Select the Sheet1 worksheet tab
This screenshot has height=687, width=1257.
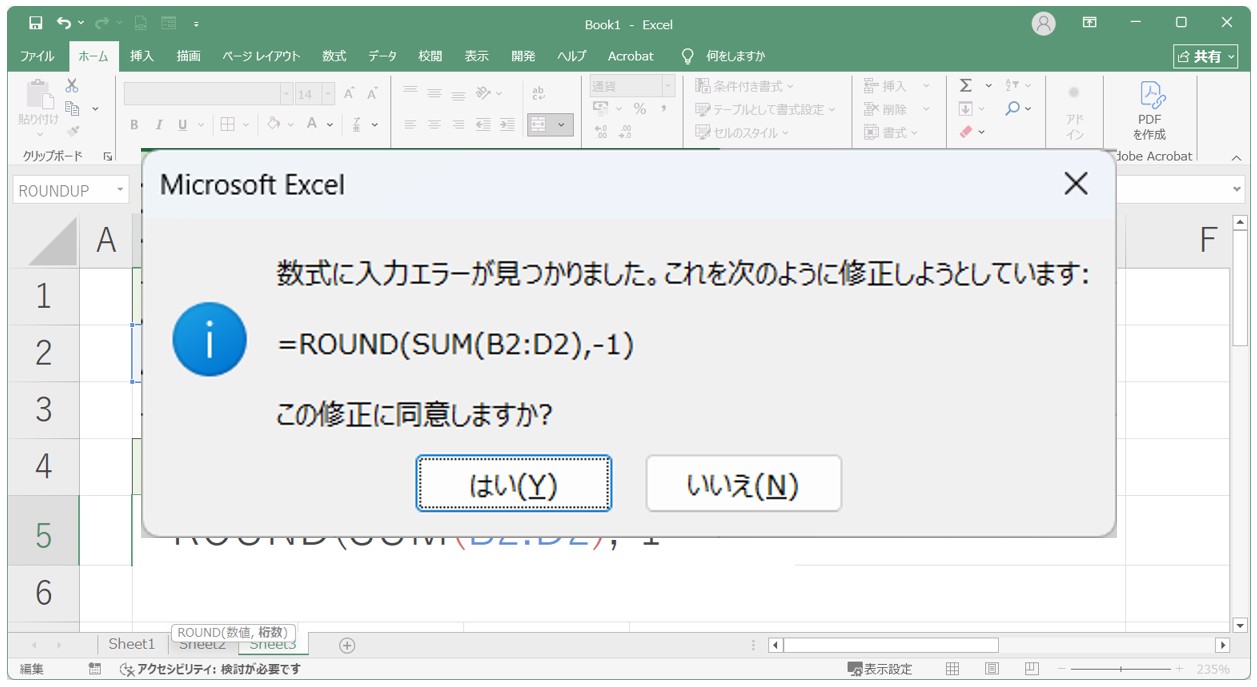click(132, 644)
